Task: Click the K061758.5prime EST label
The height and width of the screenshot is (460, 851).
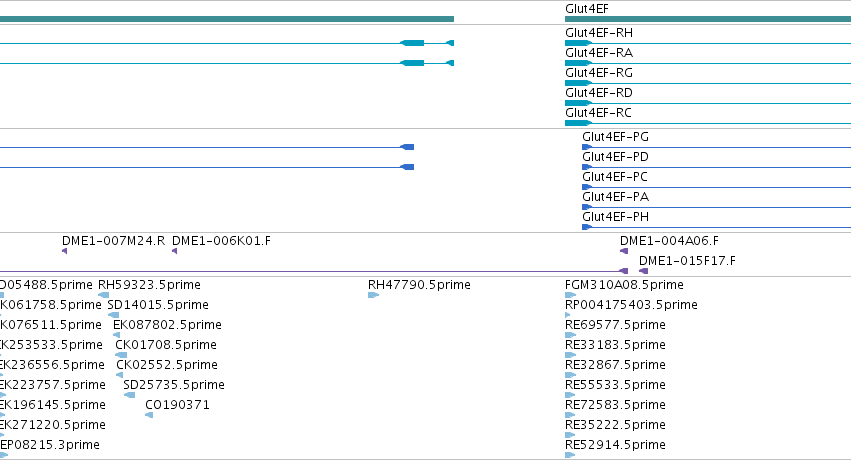Action: pyautogui.click(x=51, y=305)
